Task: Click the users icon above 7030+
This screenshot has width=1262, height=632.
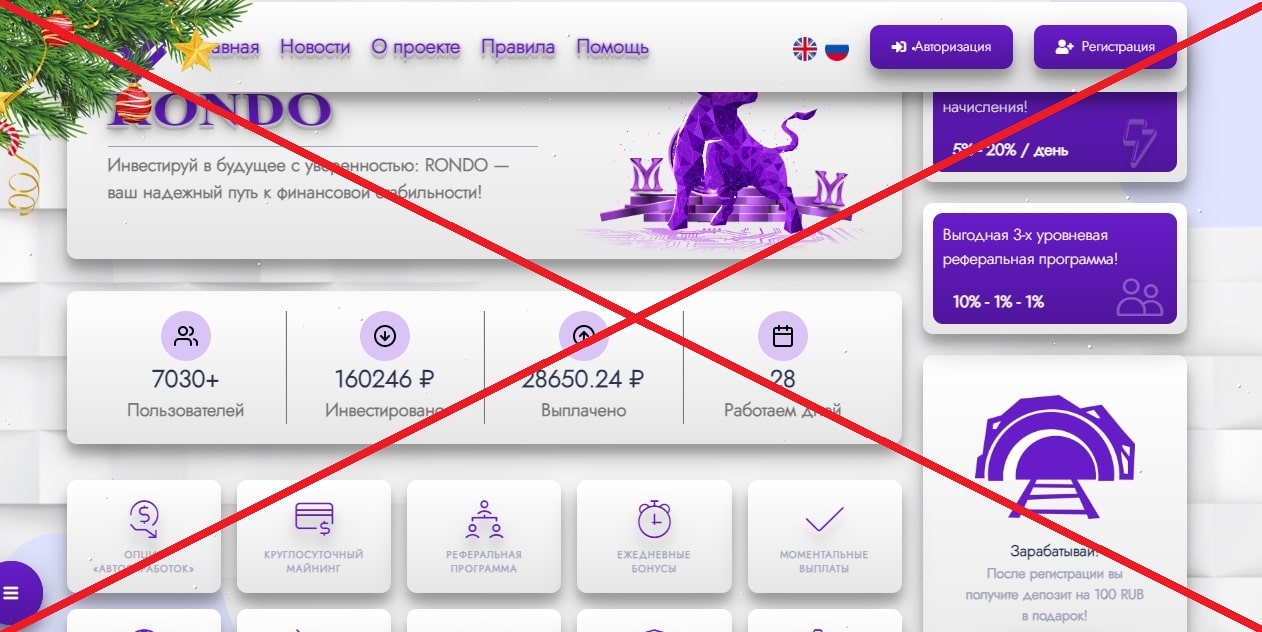Action: click(x=186, y=336)
